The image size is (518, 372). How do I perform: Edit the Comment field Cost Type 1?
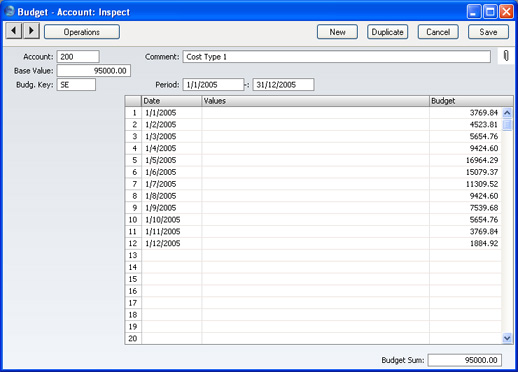(x=337, y=57)
